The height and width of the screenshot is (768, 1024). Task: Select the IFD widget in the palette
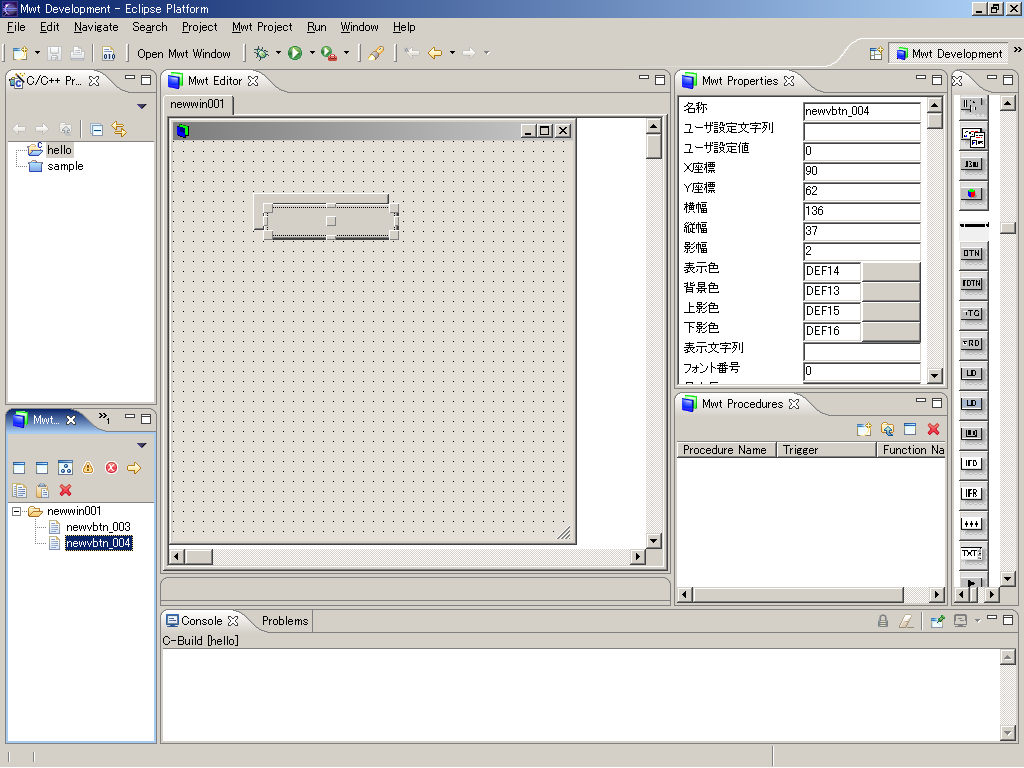click(x=972, y=464)
